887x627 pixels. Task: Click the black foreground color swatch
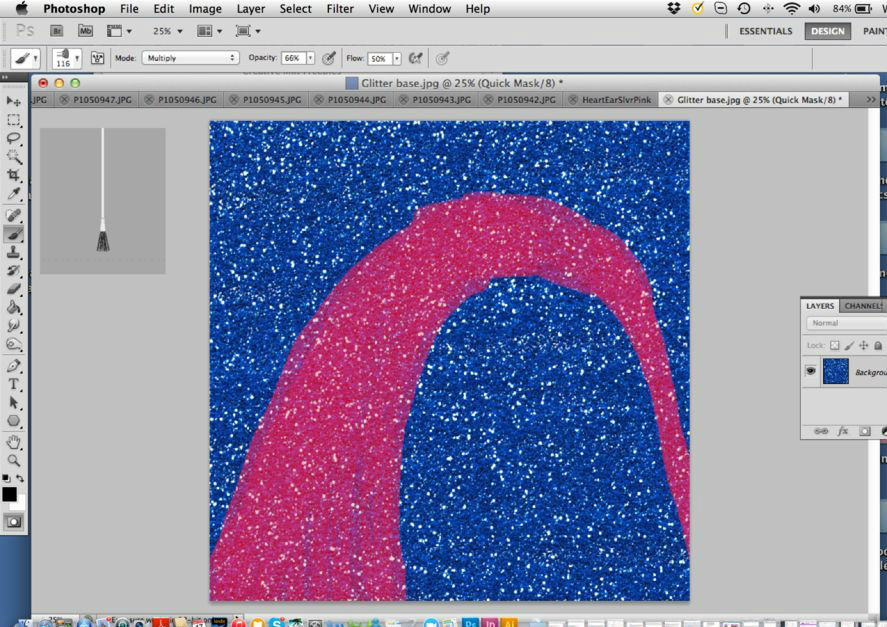pyautogui.click(x=9, y=494)
